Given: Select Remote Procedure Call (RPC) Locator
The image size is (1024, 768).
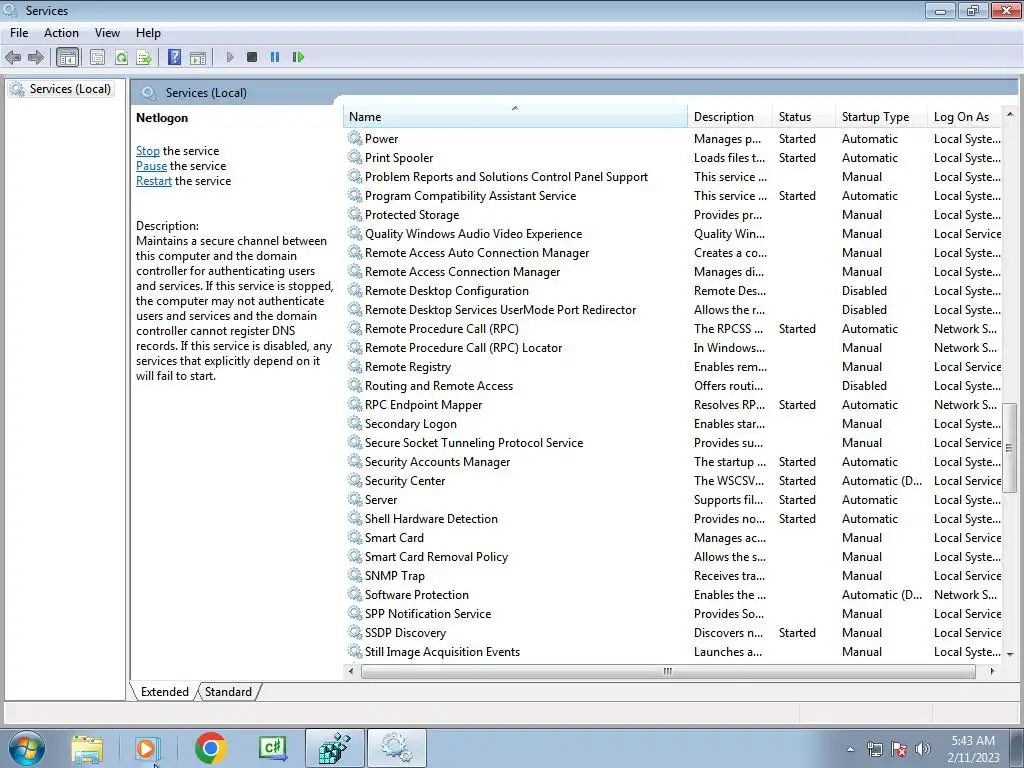Looking at the screenshot, I should (x=673, y=347).
